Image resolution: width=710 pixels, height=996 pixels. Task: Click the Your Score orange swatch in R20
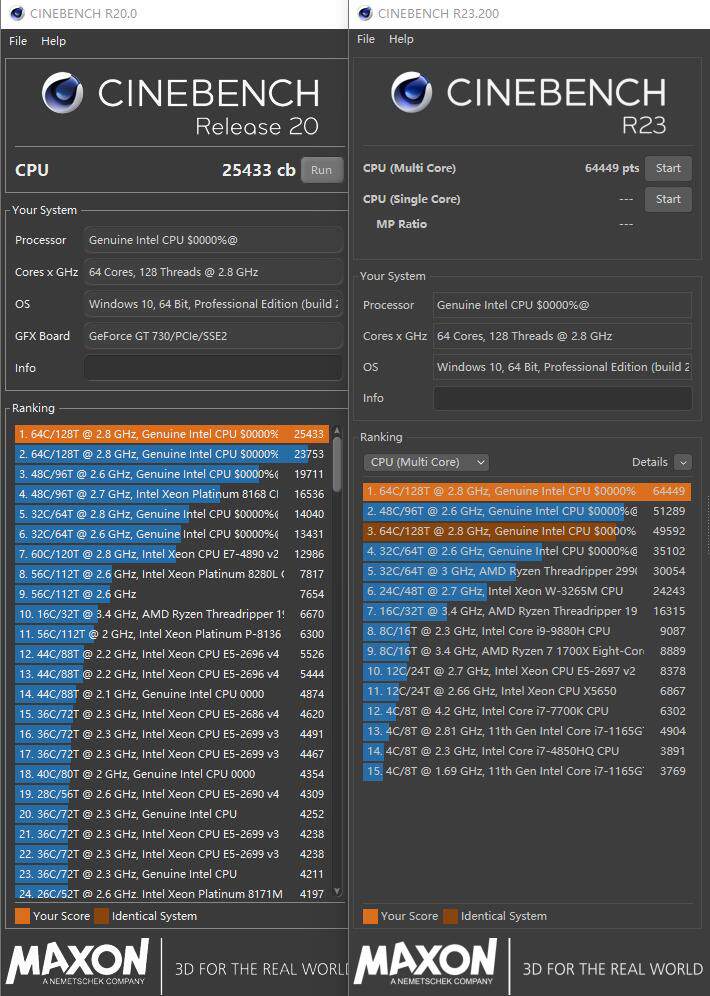(x=22, y=917)
